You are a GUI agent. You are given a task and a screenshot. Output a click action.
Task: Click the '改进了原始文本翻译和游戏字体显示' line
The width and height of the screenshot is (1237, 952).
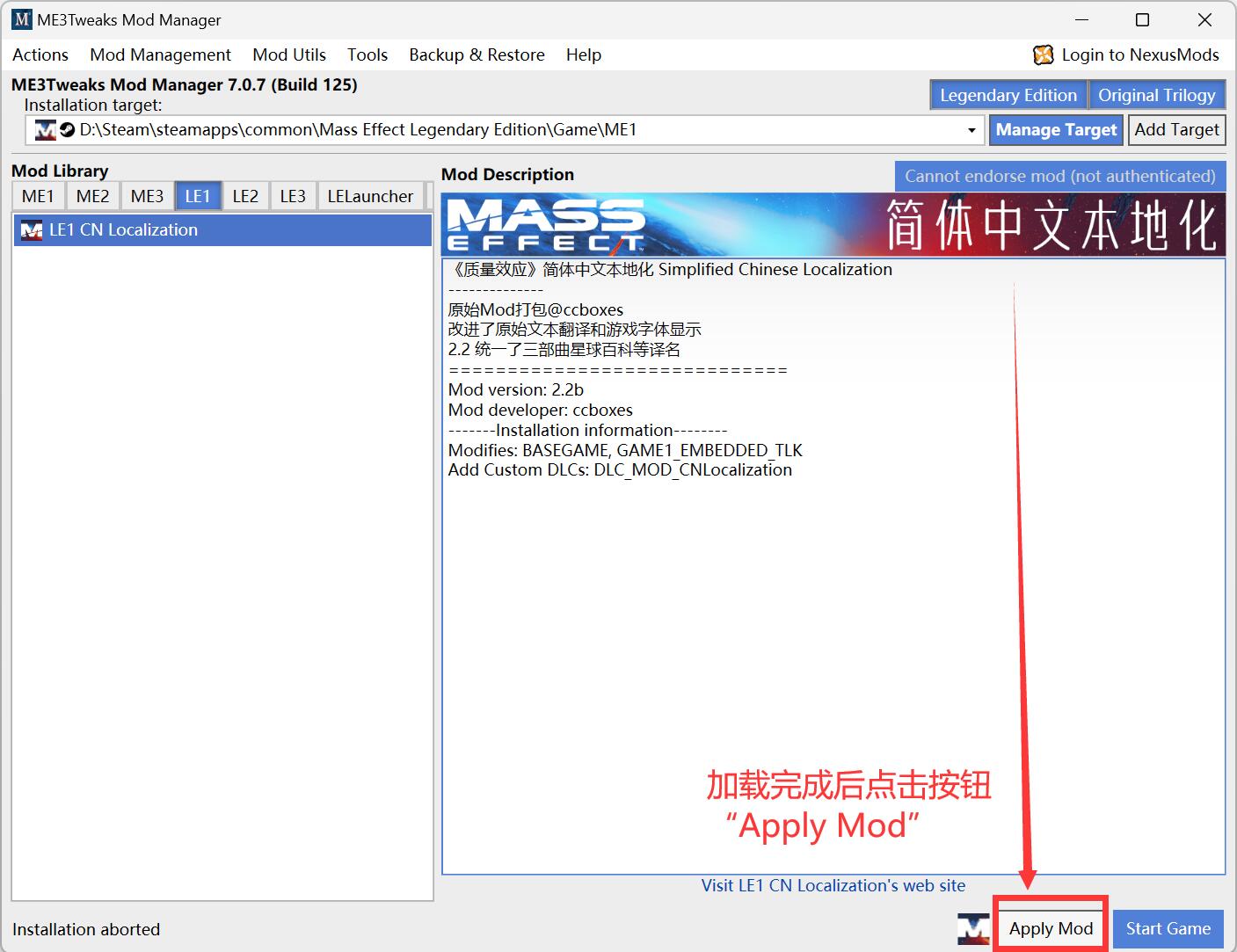575,330
